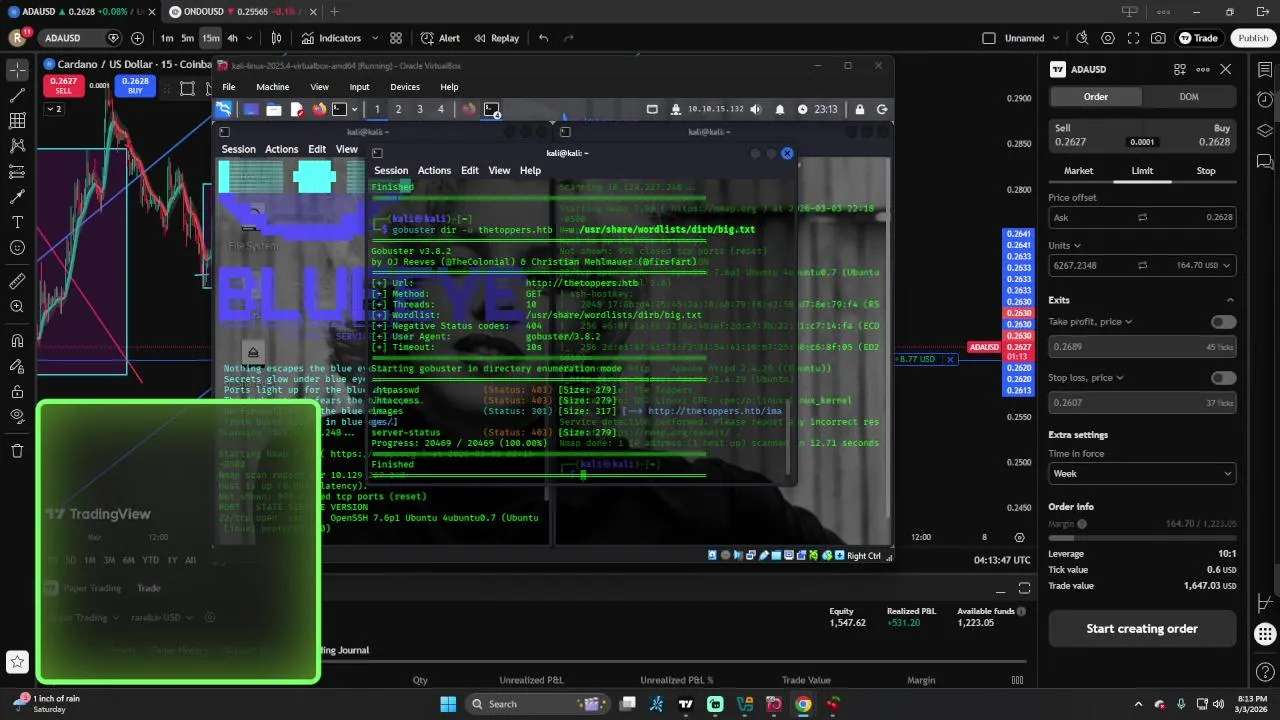Open the Units type dropdown
1280x720 pixels.
tap(1065, 245)
